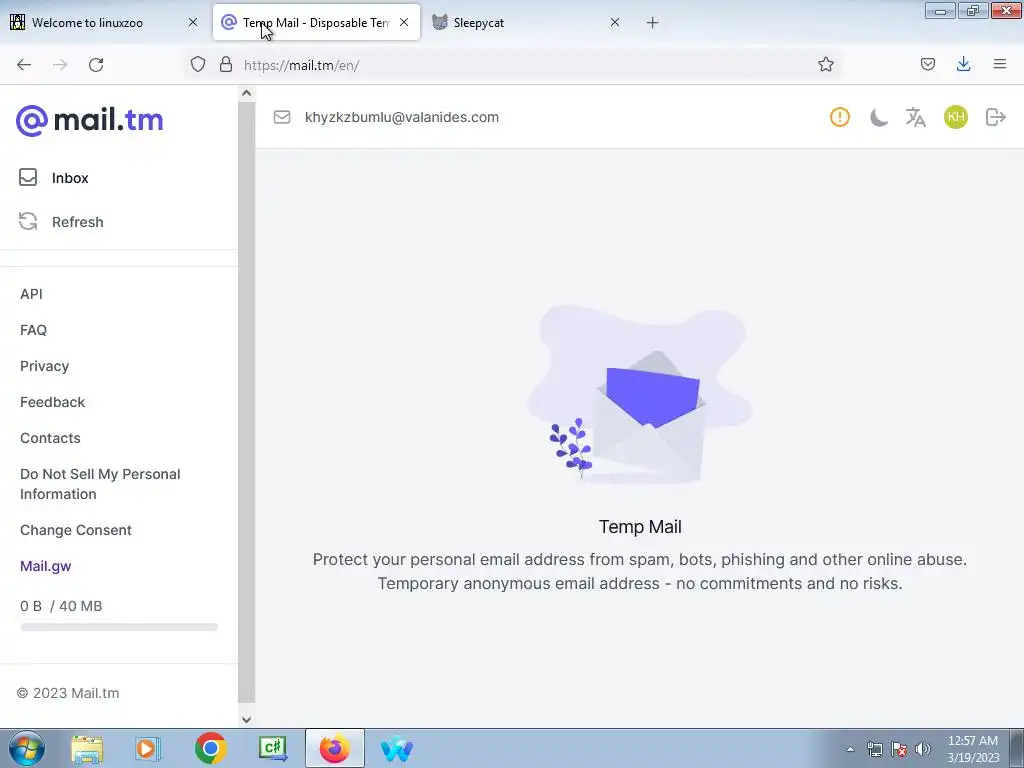
Task: Visit the Mail.gw link
Action: (46, 566)
